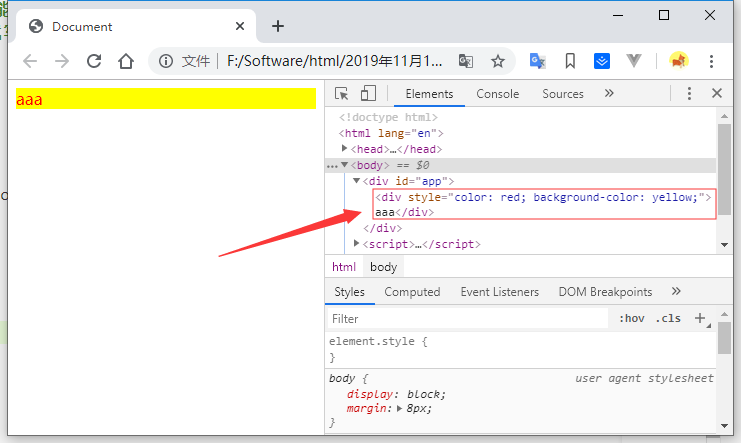The image size is (741, 443).
Task: Toggle the .cls class editor
Action: 668,319
